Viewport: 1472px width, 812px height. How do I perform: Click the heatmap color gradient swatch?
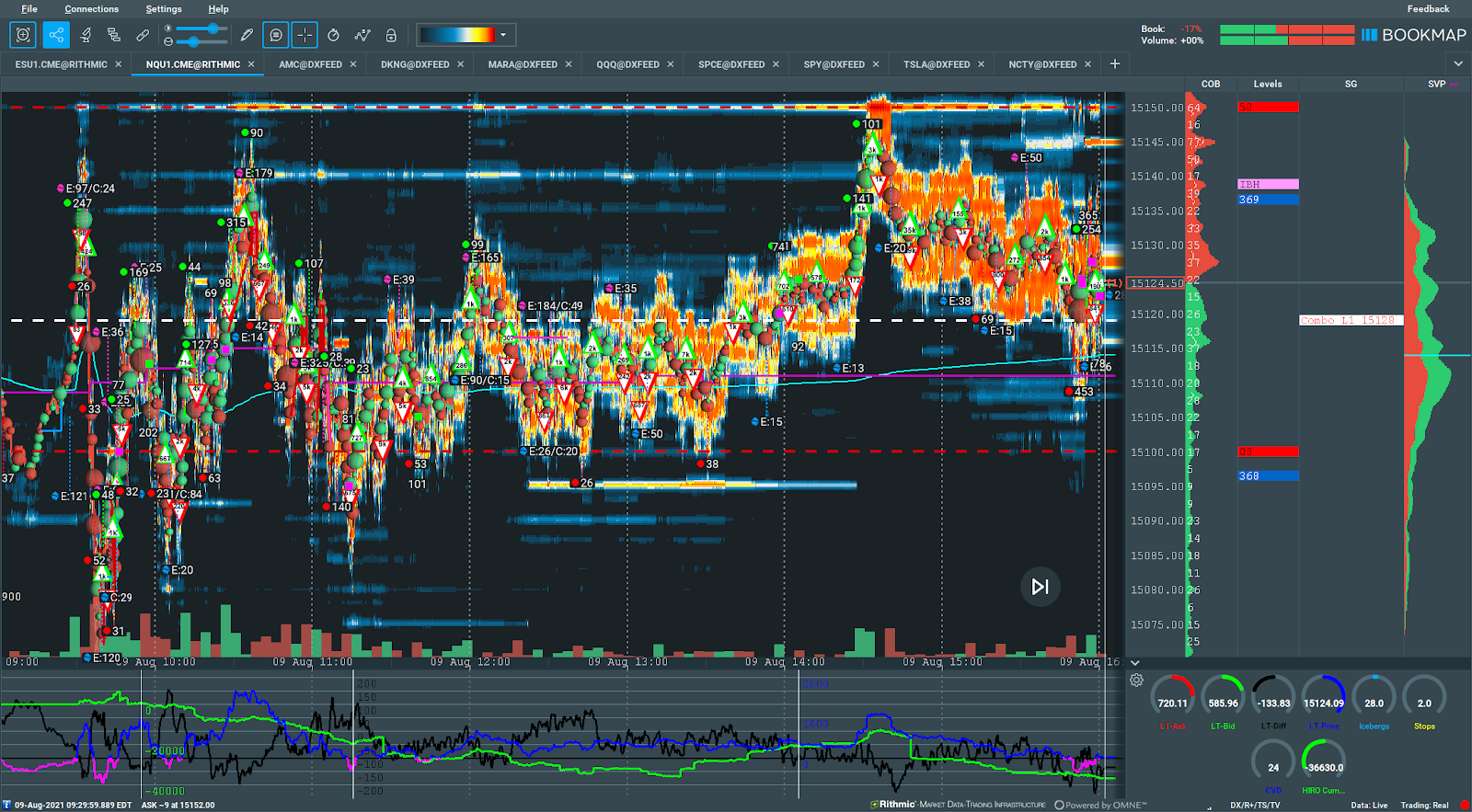tap(457, 35)
